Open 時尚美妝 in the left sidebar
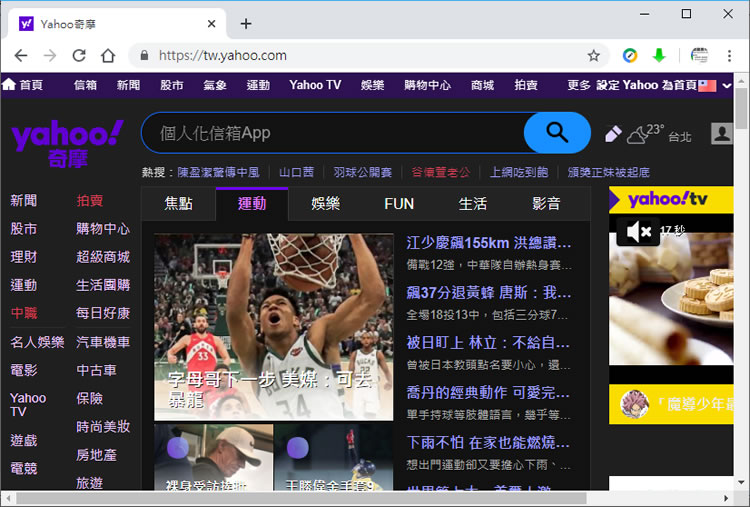This screenshot has height=507, width=750. (103, 427)
